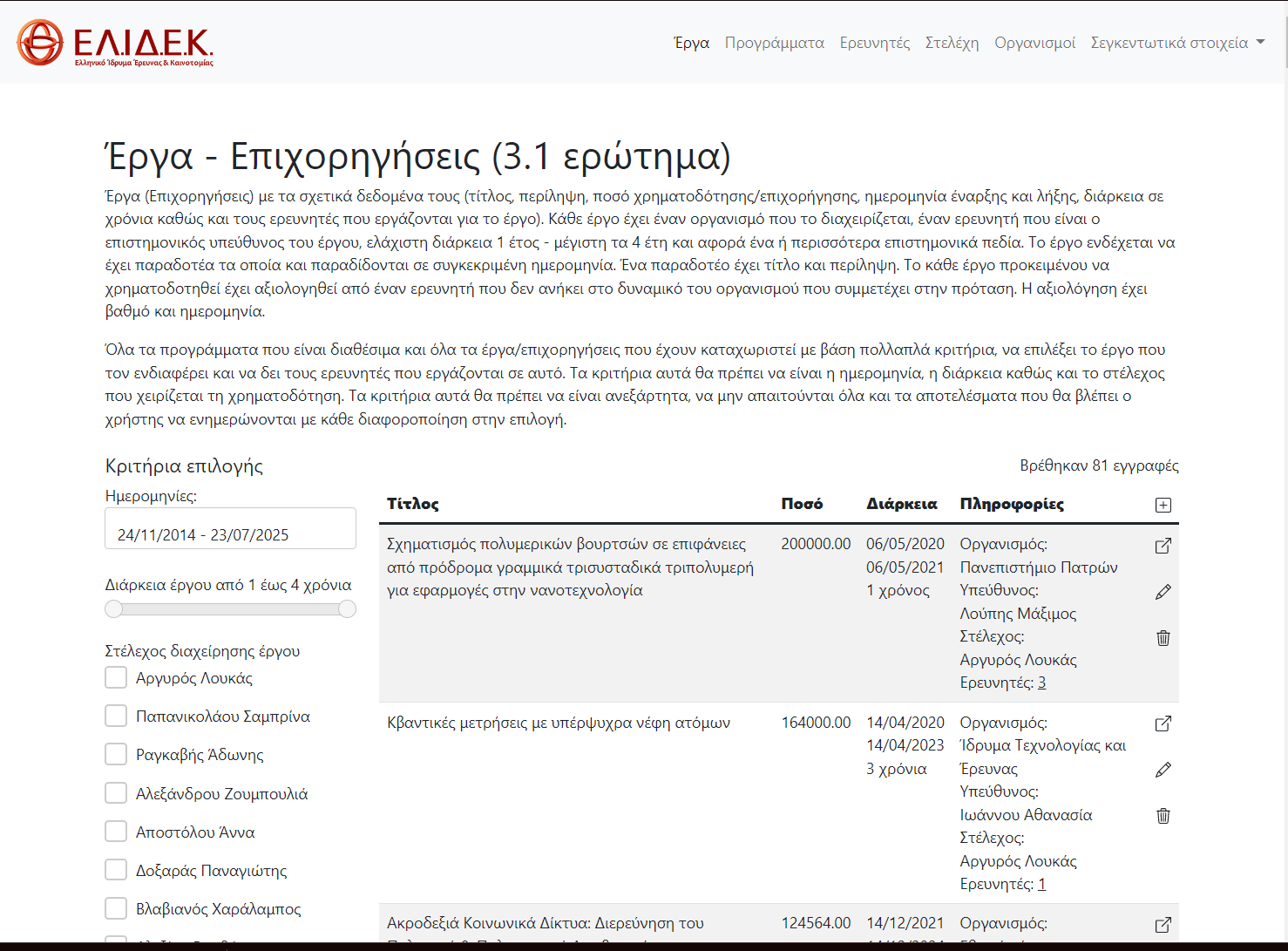Delete the Σχηματισμός πολυμερικών βουρτσών project

click(1163, 638)
